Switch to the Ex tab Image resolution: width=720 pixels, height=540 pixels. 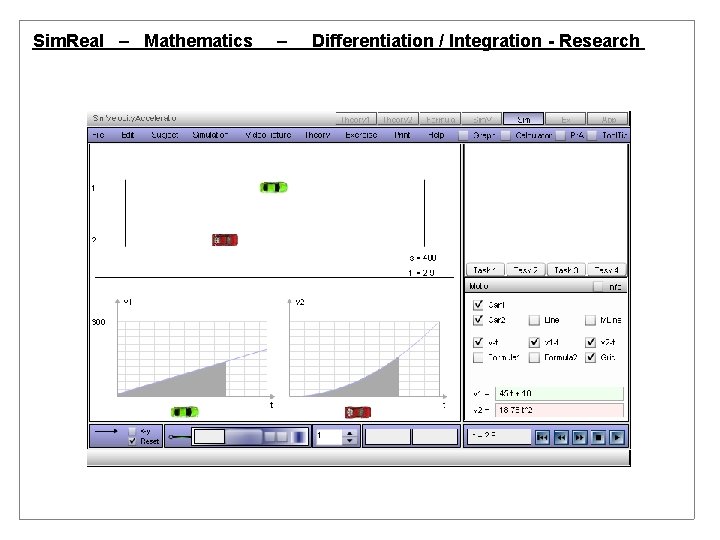point(566,119)
